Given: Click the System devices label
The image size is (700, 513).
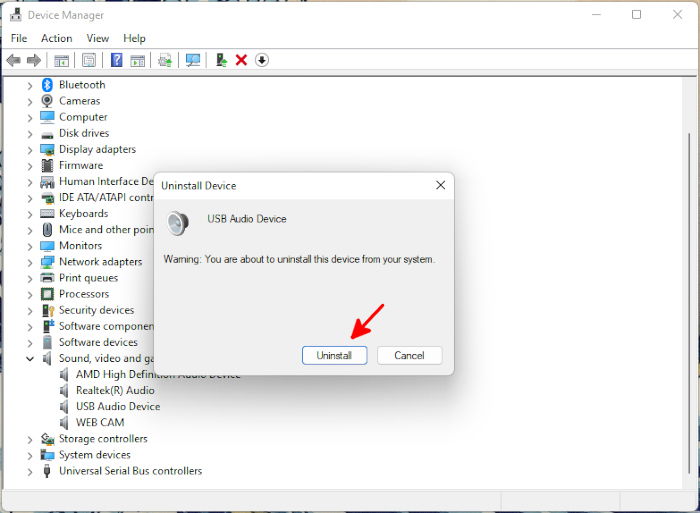Looking at the screenshot, I should 95,455.
